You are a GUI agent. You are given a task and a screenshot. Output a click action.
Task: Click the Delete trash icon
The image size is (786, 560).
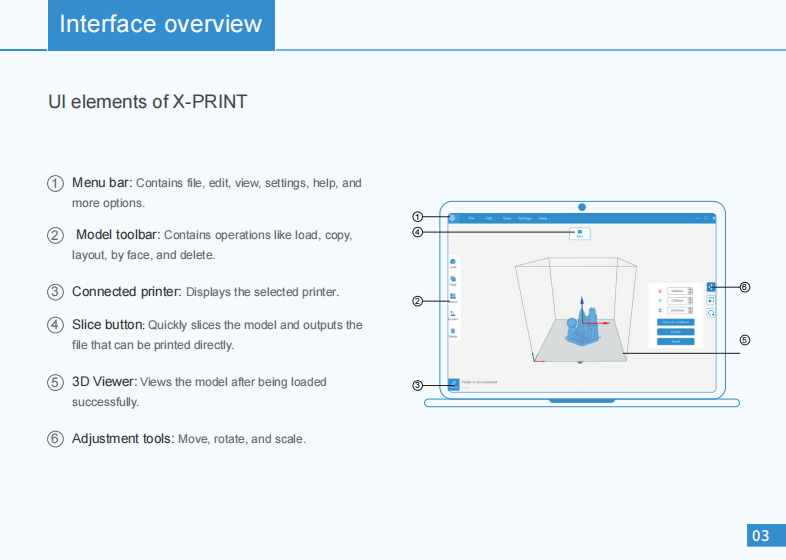(x=453, y=332)
